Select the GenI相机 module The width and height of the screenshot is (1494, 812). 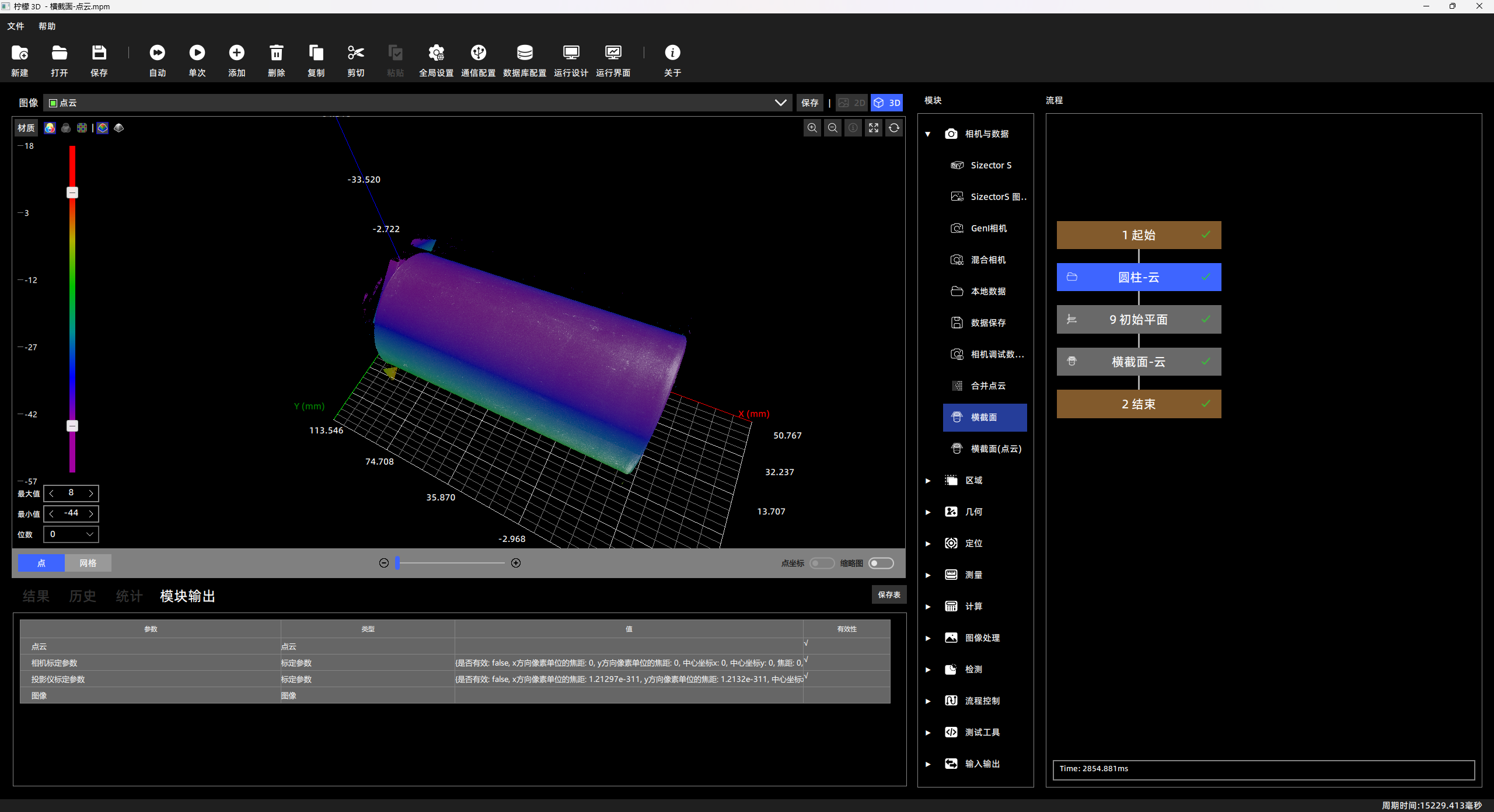(x=985, y=228)
